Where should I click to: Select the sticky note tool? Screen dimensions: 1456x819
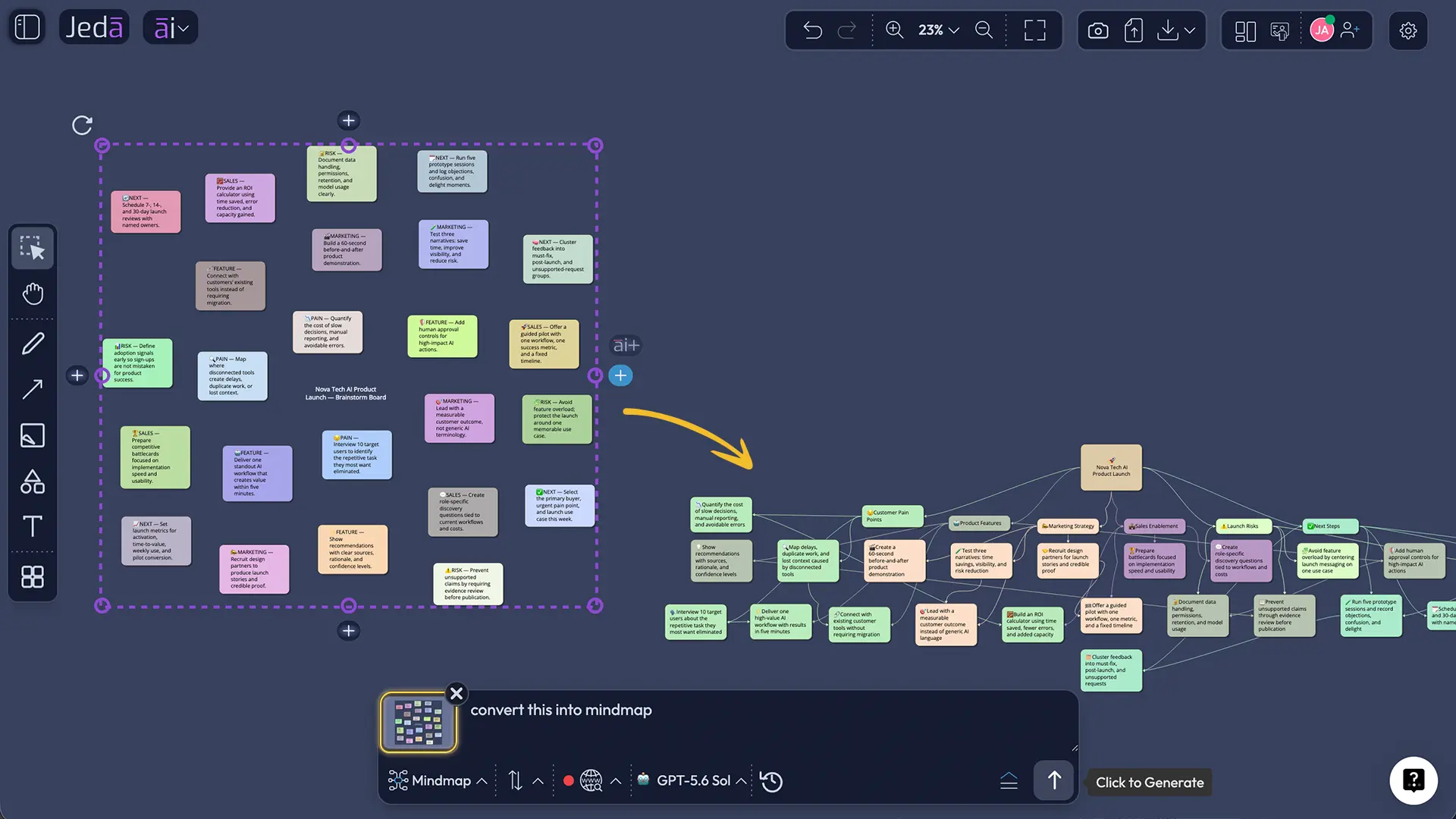(x=33, y=435)
